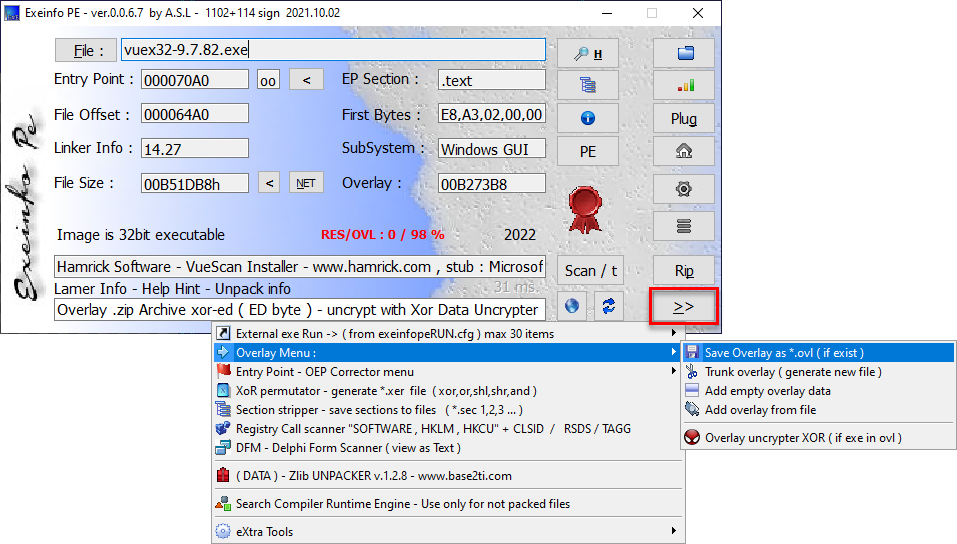Click the External exe Run shortcut icon

tap(223, 333)
